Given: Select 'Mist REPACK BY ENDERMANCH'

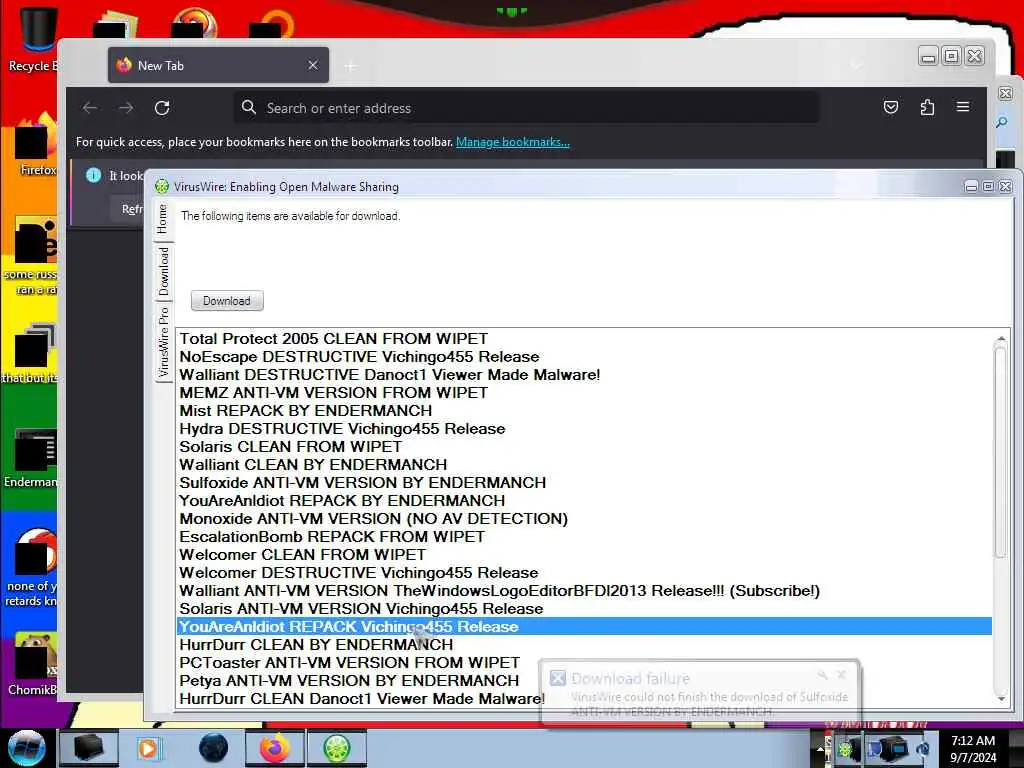Looking at the screenshot, I should (584, 411).
